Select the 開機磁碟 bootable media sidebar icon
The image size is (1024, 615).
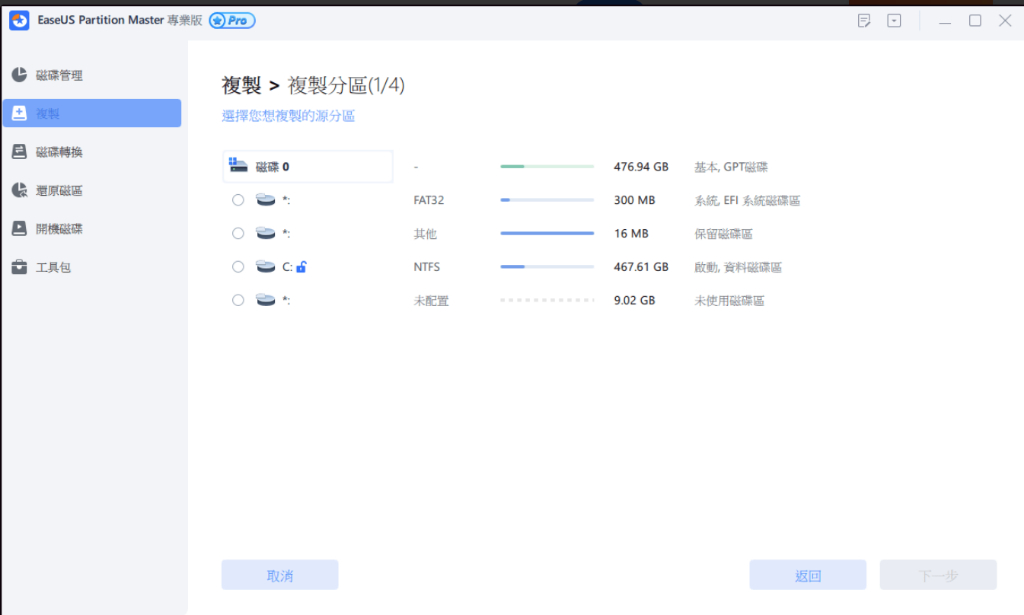[x=19, y=229]
